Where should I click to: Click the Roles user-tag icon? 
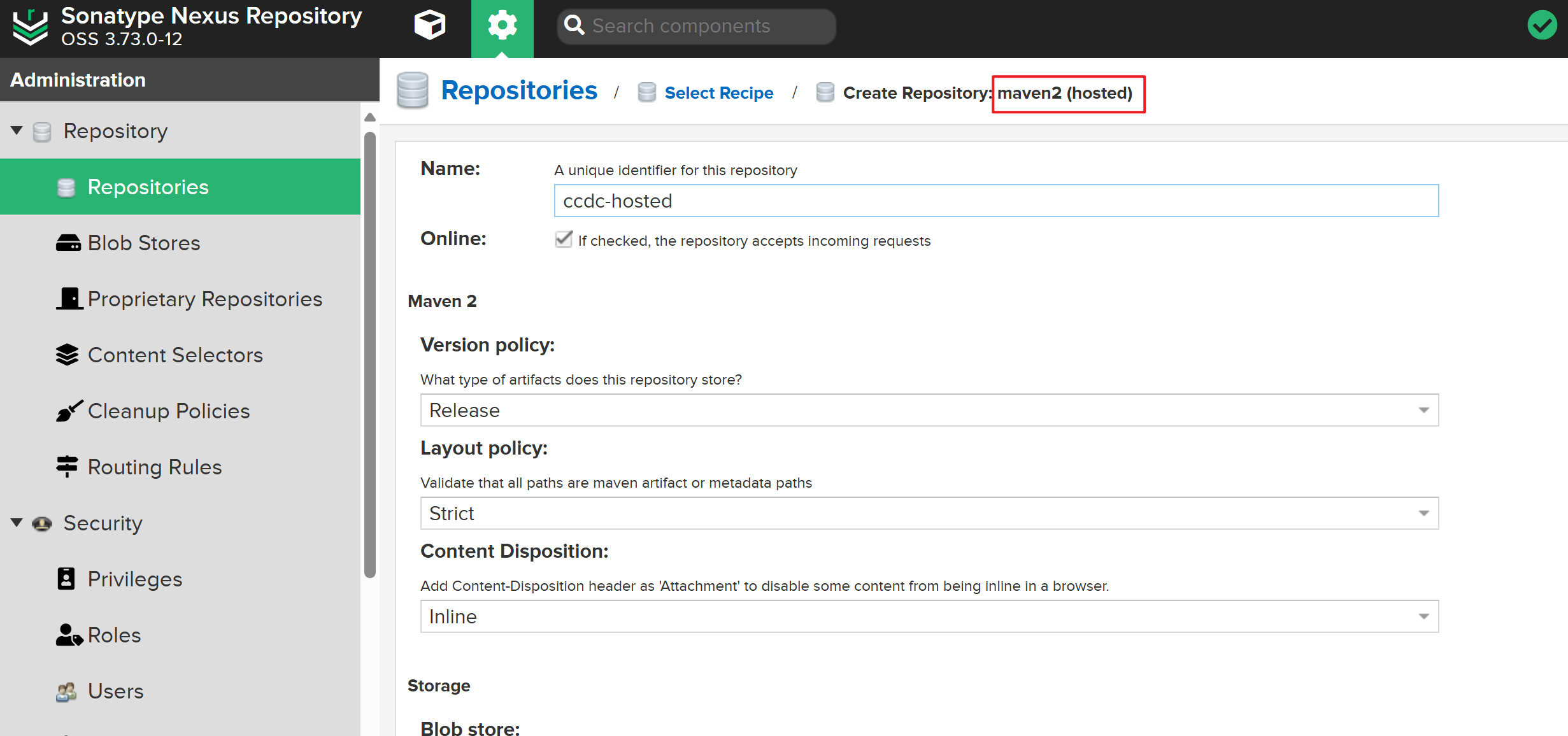[69, 635]
